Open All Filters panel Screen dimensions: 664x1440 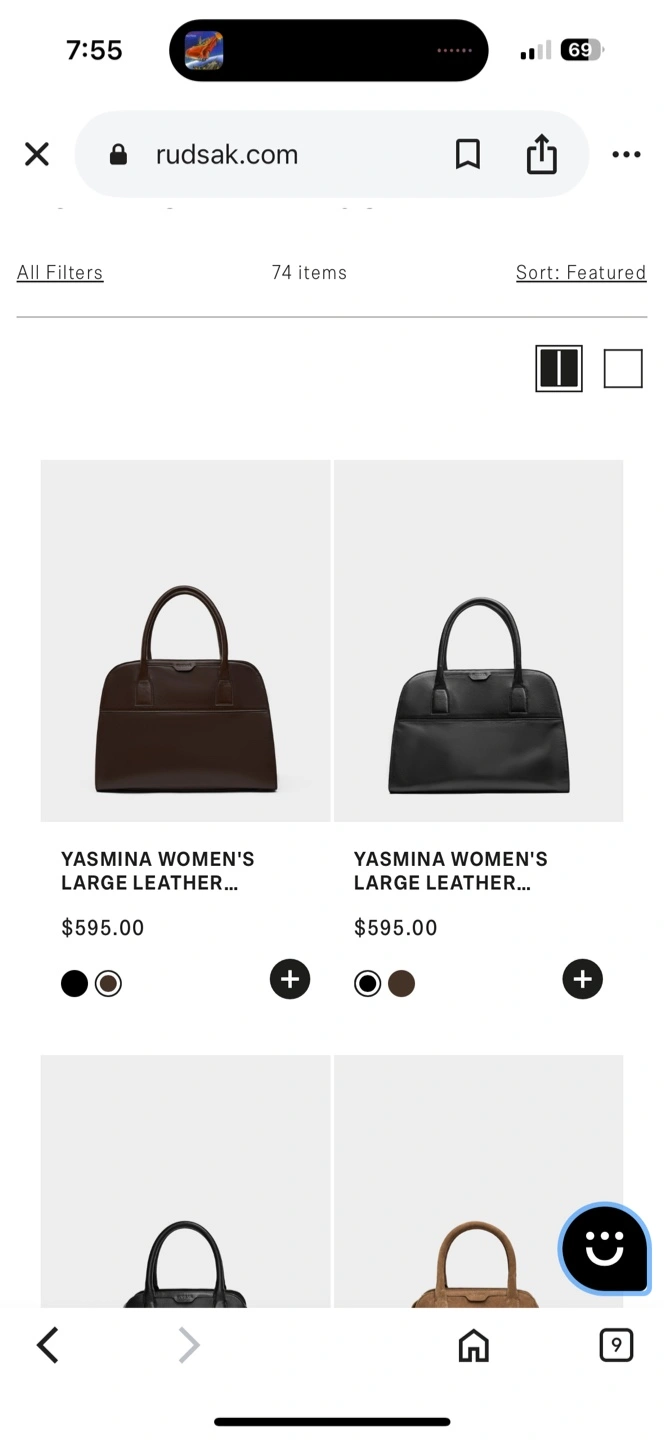pyautogui.click(x=60, y=272)
